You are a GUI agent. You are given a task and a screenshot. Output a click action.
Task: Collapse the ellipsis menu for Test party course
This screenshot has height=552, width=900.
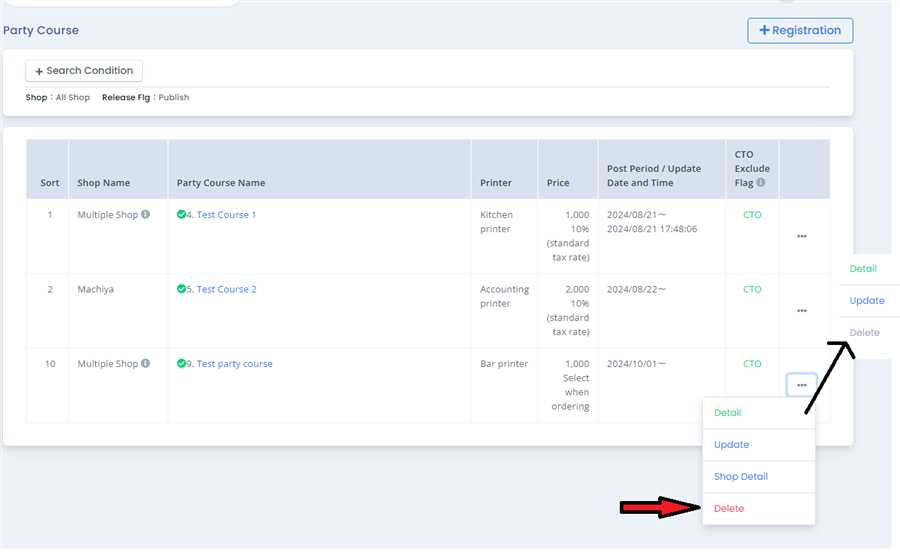point(802,385)
